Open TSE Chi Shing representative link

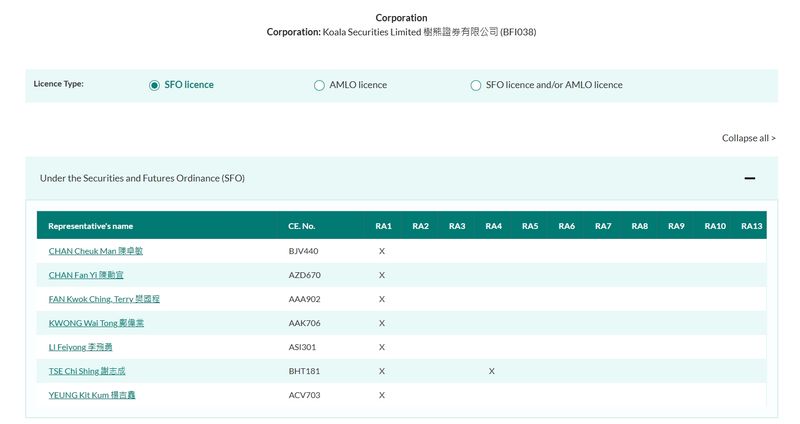(x=87, y=371)
